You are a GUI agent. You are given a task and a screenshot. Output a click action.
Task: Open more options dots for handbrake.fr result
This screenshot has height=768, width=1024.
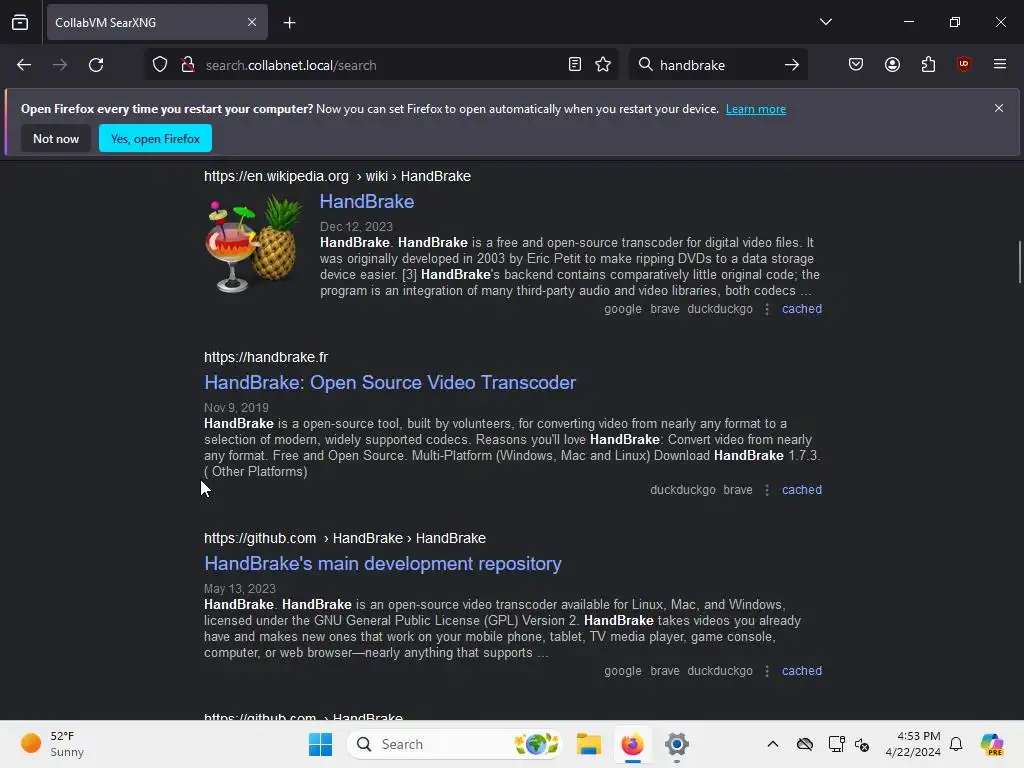click(767, 490)
